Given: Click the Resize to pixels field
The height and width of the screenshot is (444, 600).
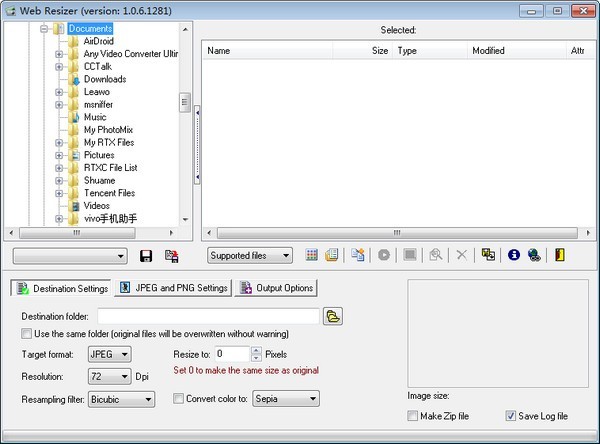Looking at the screenshot, I should pyautogui.click(x=232, y=354).
